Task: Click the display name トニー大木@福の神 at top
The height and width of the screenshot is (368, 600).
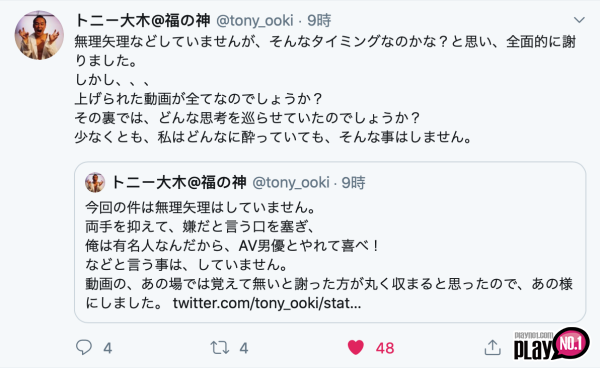Action: pos(142,20)
